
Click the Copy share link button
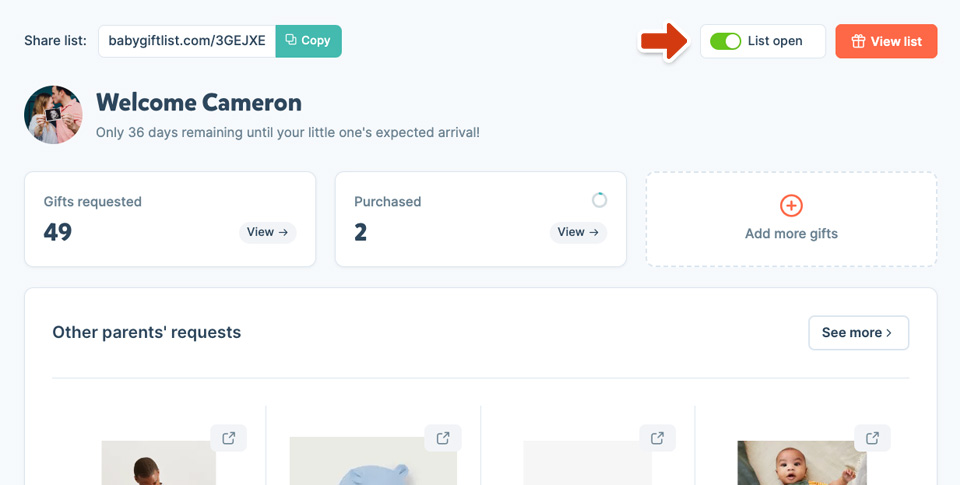click(x=309, y=40)
